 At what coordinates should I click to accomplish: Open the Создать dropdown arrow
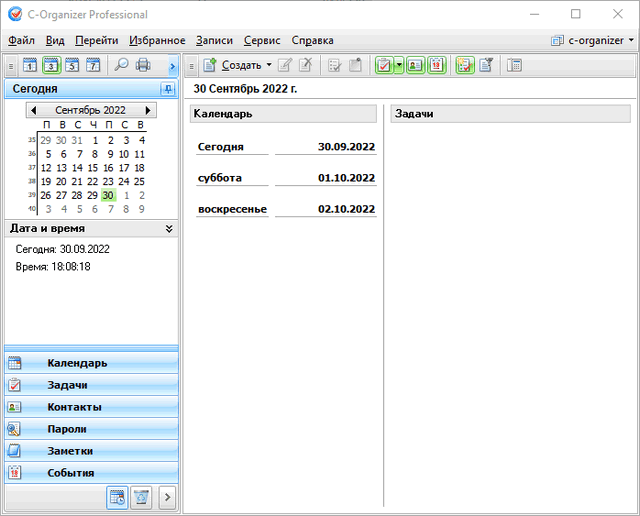click(269, 66)
